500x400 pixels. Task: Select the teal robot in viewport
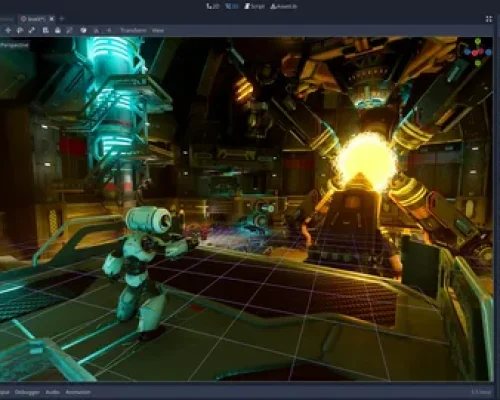tap(142, 268)
